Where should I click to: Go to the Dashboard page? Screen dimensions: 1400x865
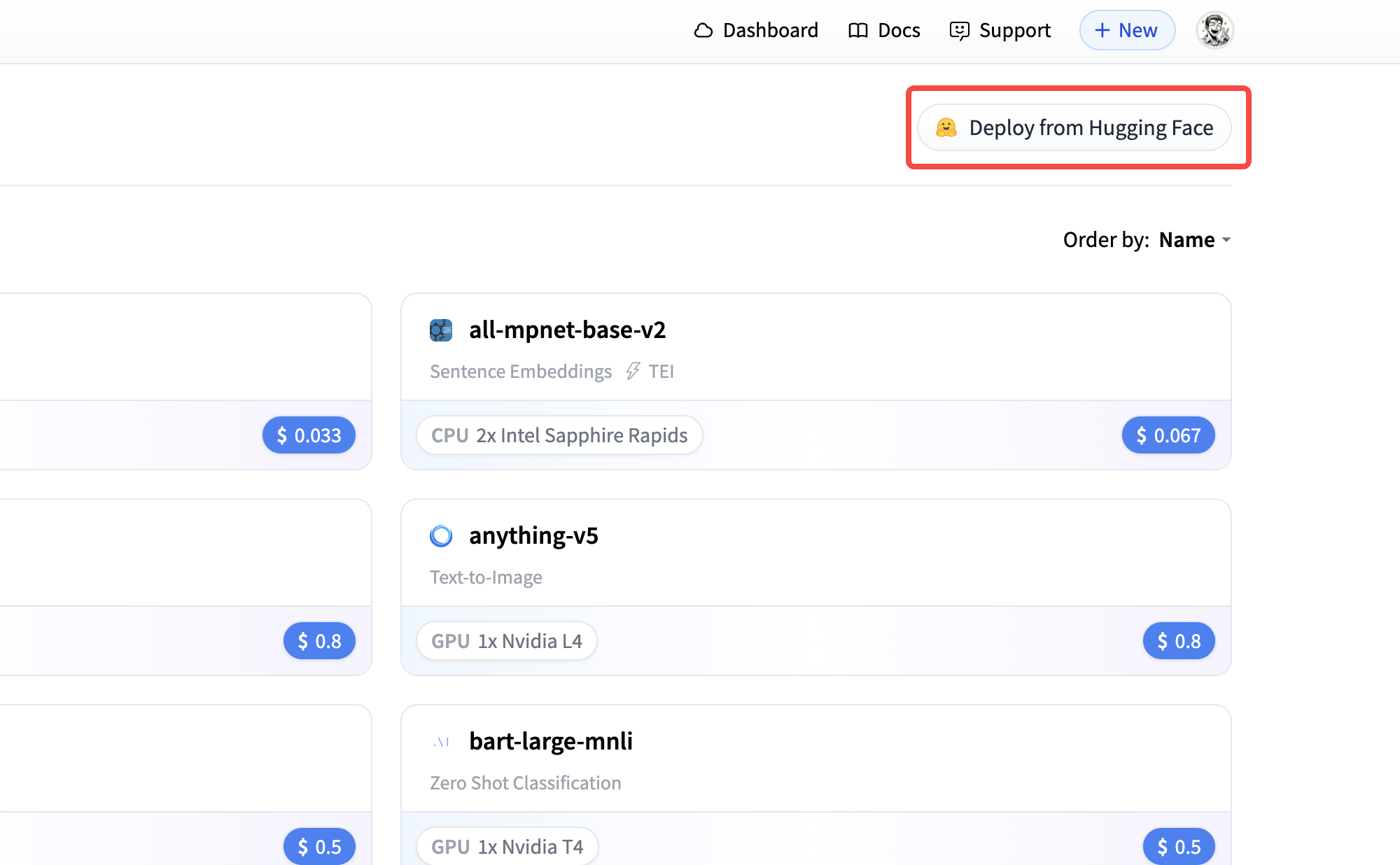770,31
